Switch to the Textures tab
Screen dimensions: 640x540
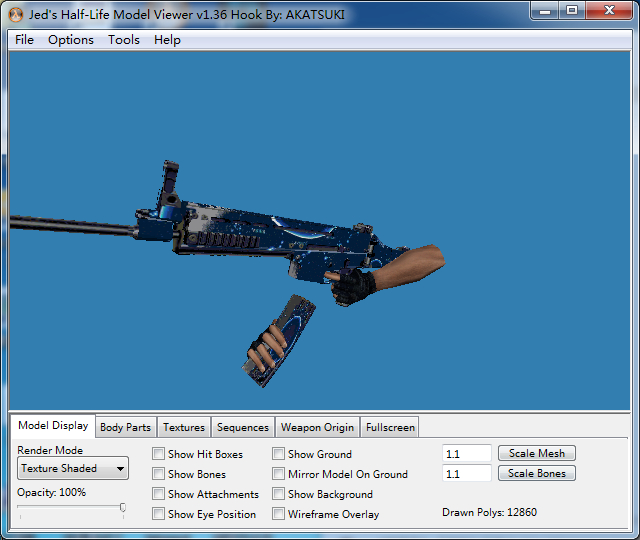point(184,427)
